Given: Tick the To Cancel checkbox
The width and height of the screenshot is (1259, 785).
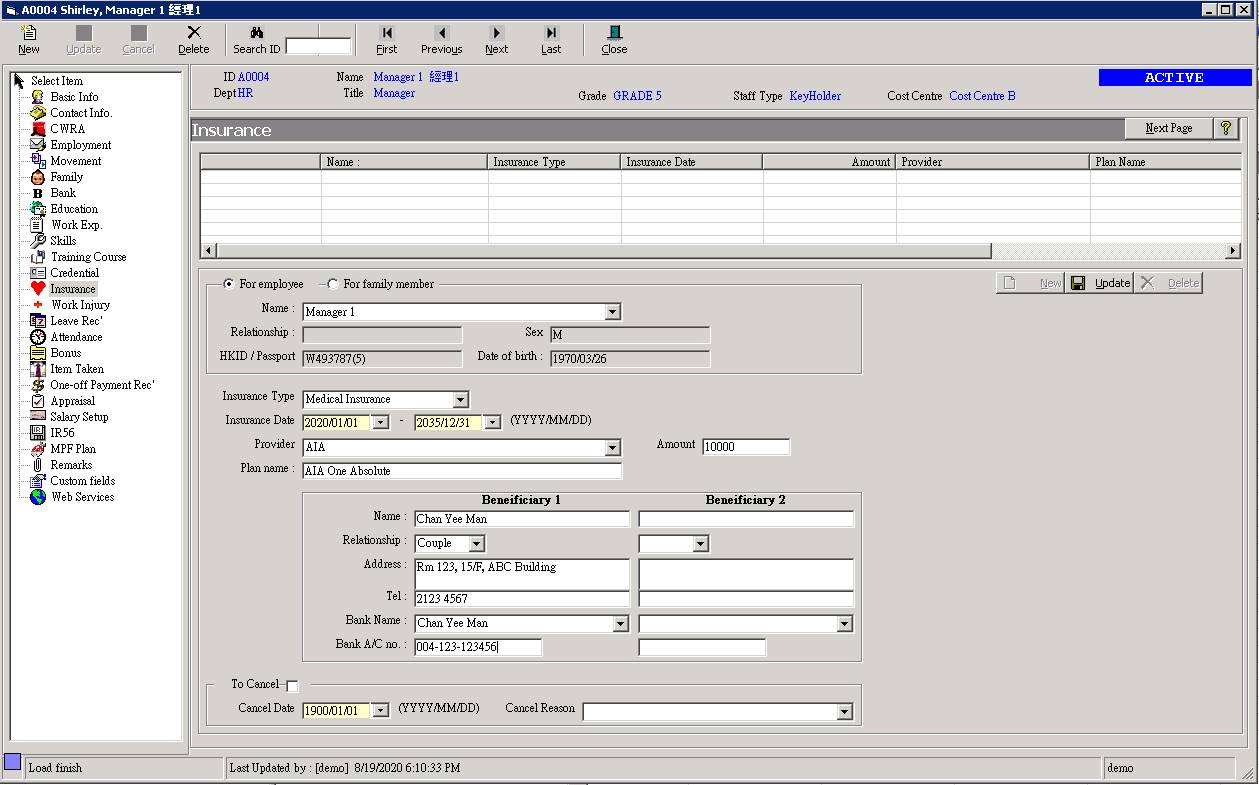Looking at the screenshot, I should (292, 686).
